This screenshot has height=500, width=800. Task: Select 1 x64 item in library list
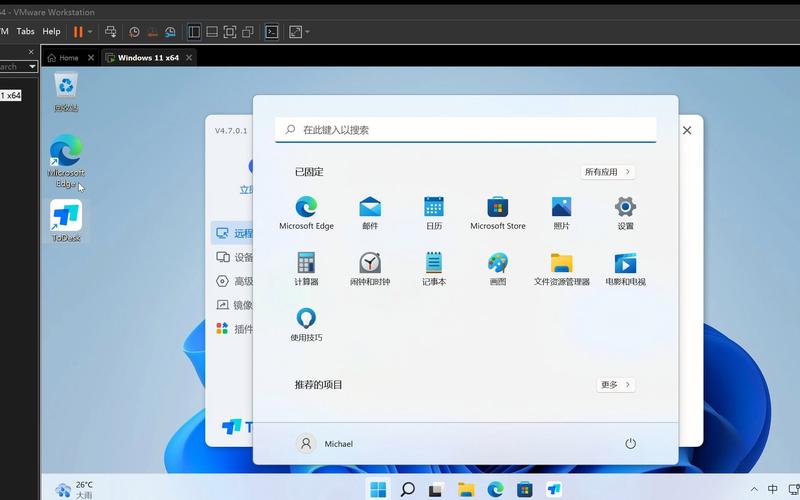10,95
